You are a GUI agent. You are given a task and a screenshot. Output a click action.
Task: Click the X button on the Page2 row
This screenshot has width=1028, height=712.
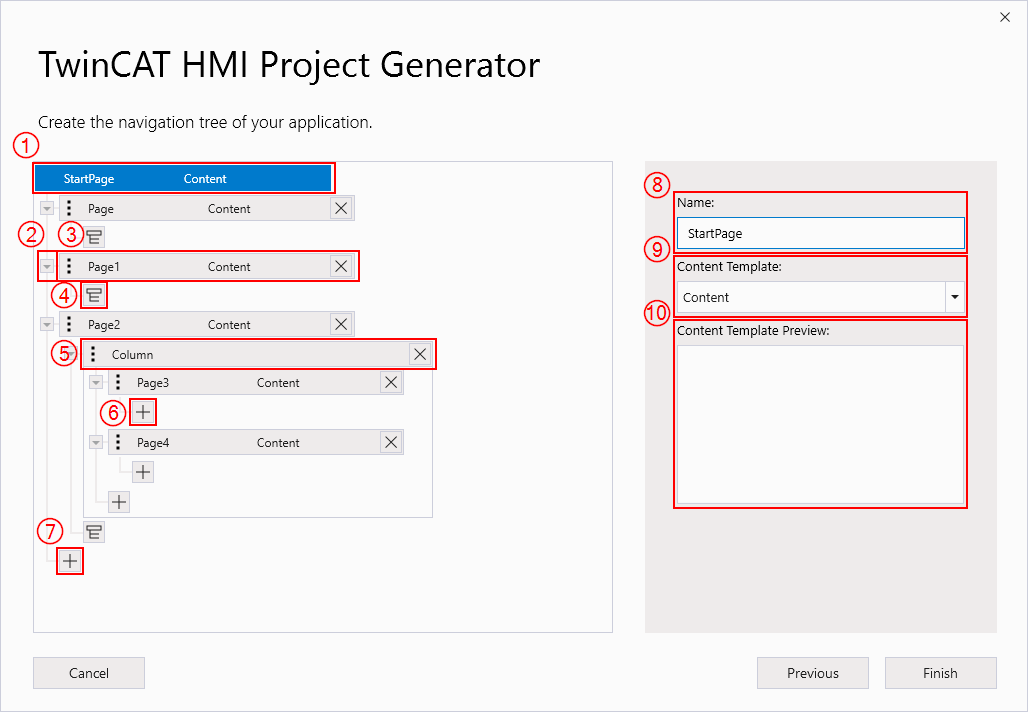tap(341, 324)
